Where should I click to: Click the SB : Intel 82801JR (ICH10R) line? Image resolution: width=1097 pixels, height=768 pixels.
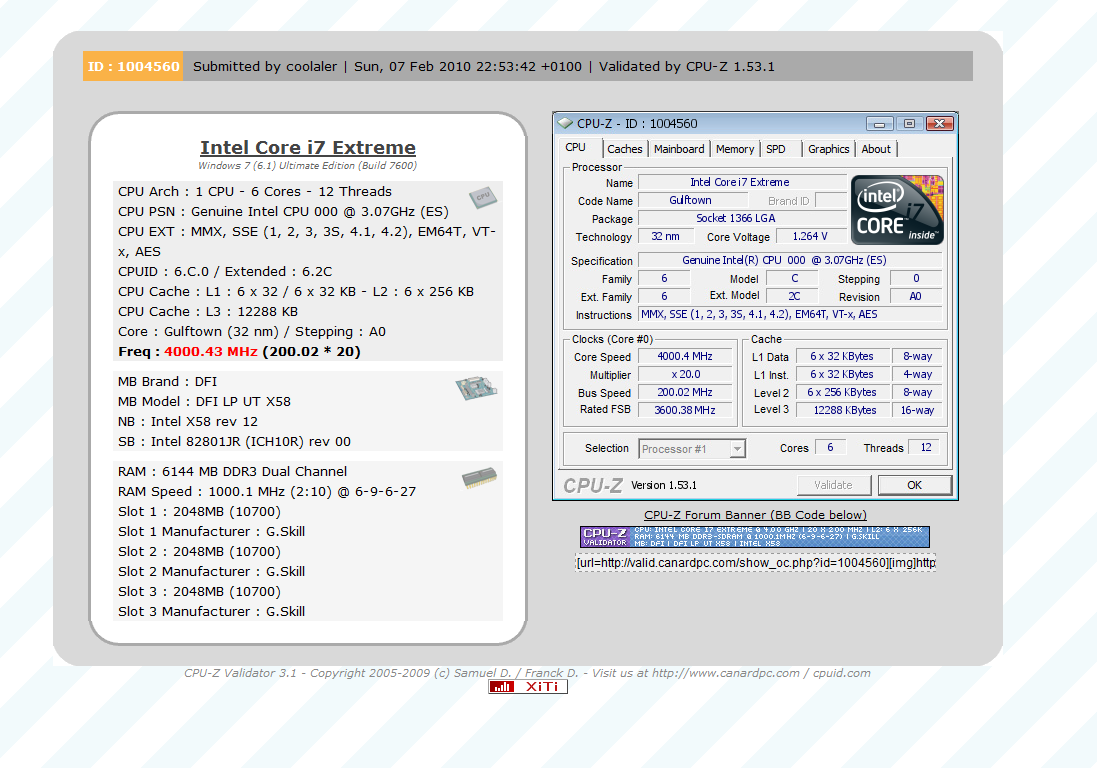tap(234, 441)
